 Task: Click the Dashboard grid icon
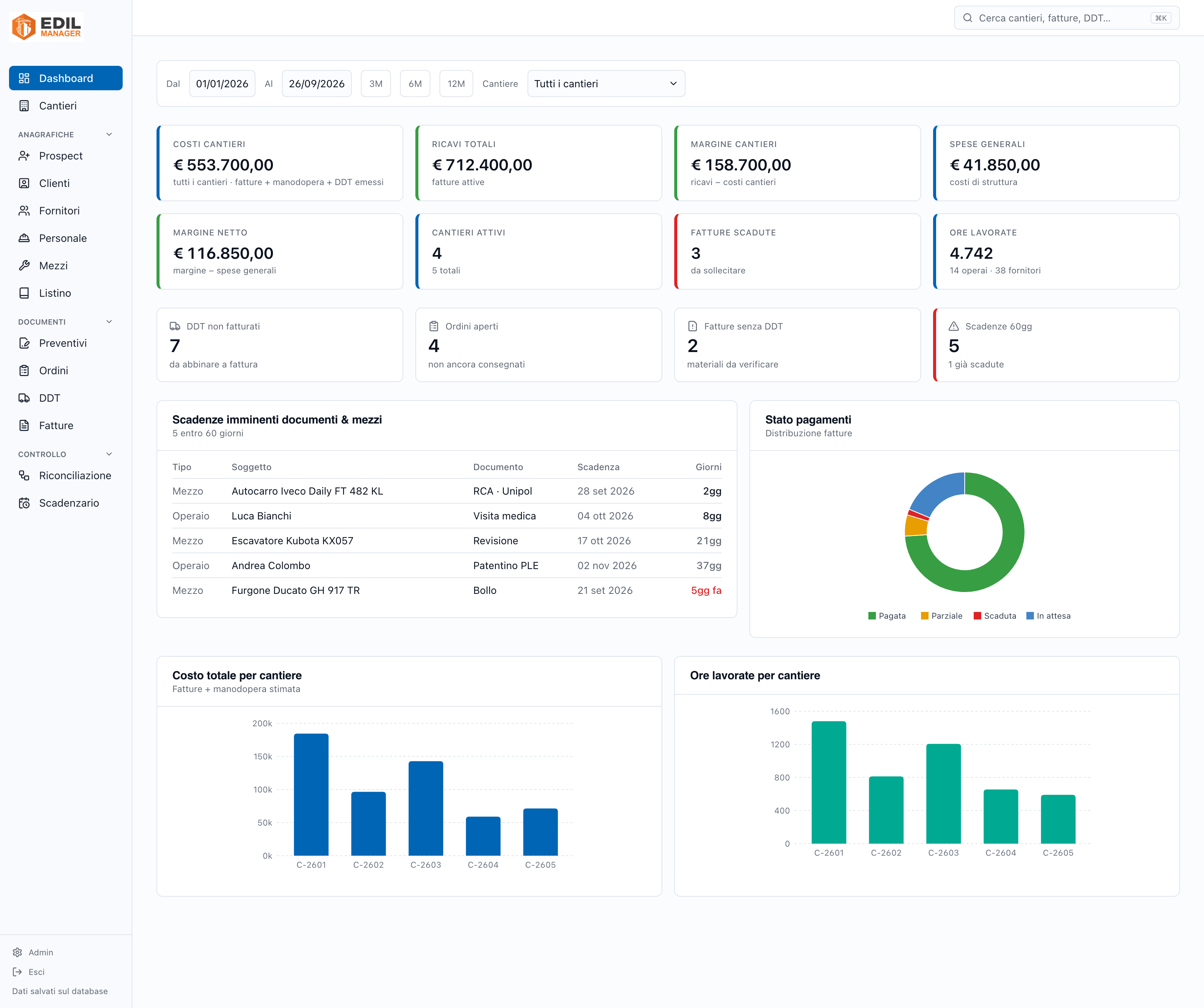click(24, 78)
